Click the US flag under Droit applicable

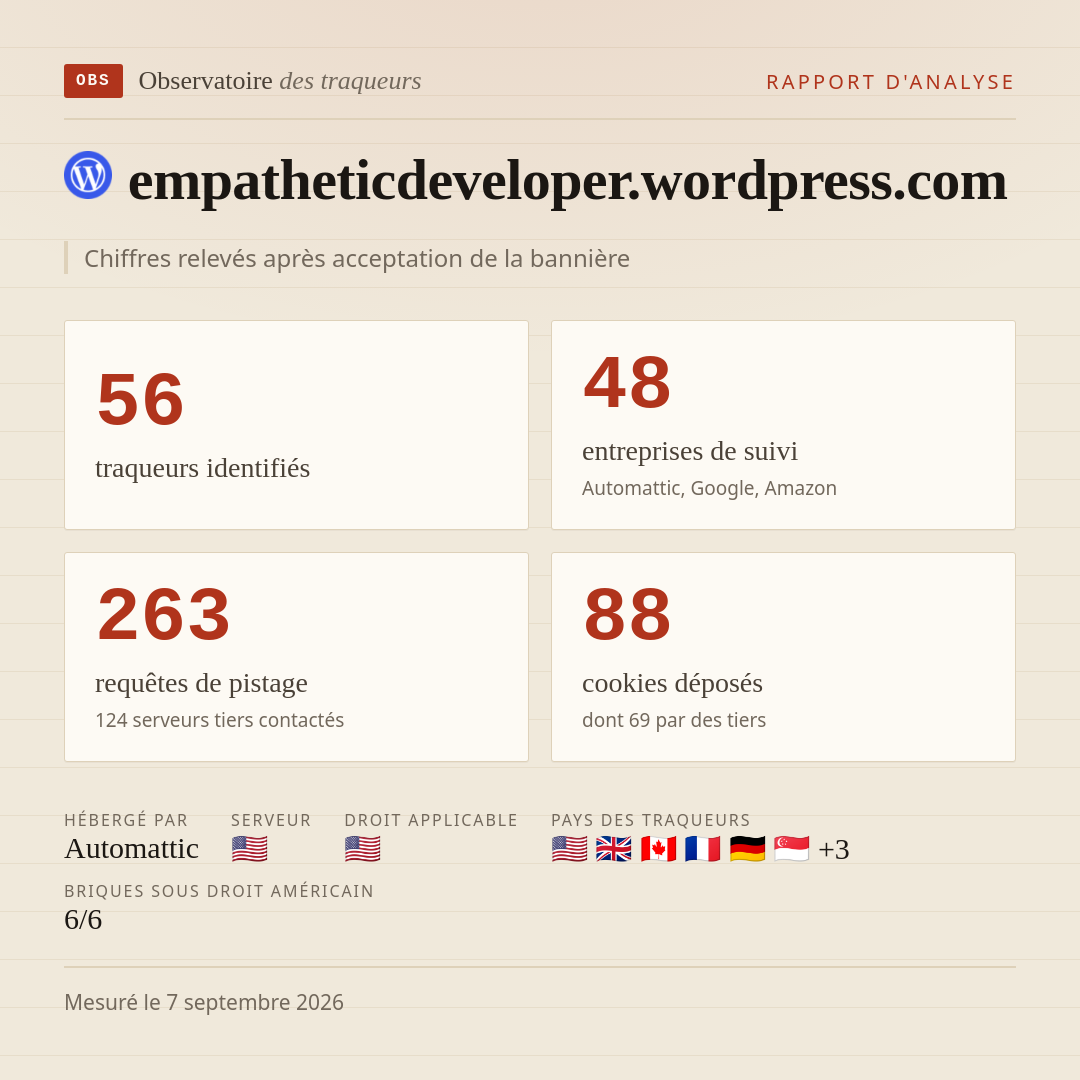[362, 849]
